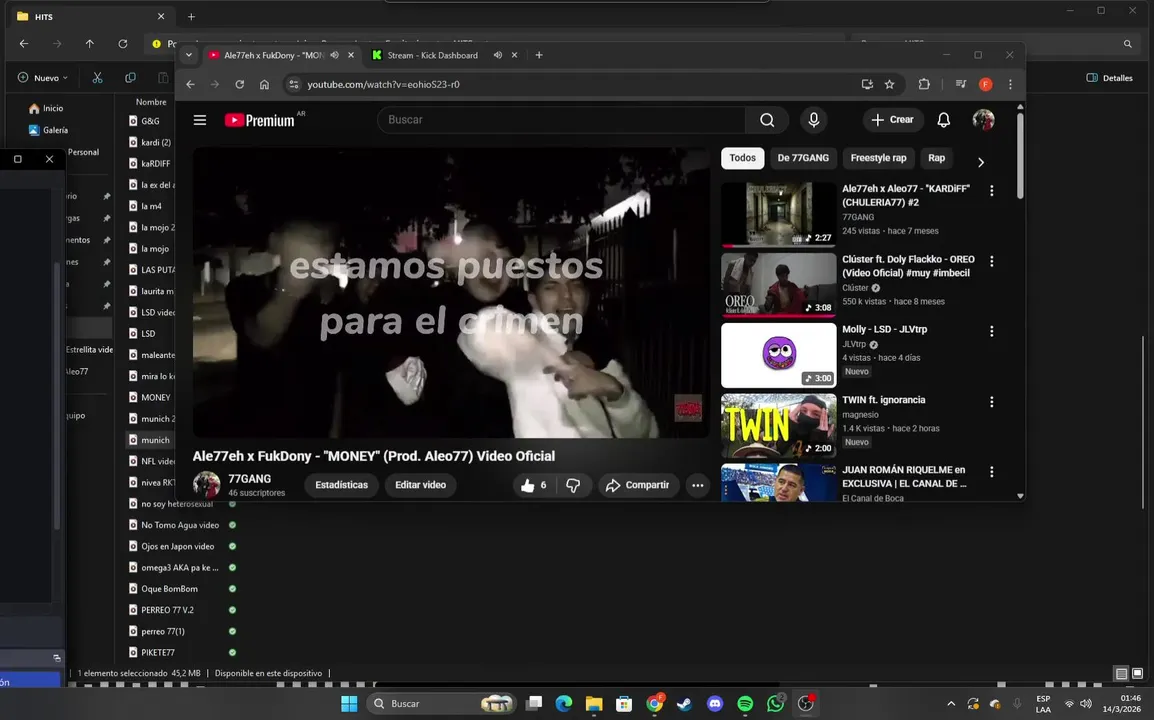This screenshot has height=720, width=1154.
Task: Open more actions ellipsis under the video
Action: click(697, 485)
